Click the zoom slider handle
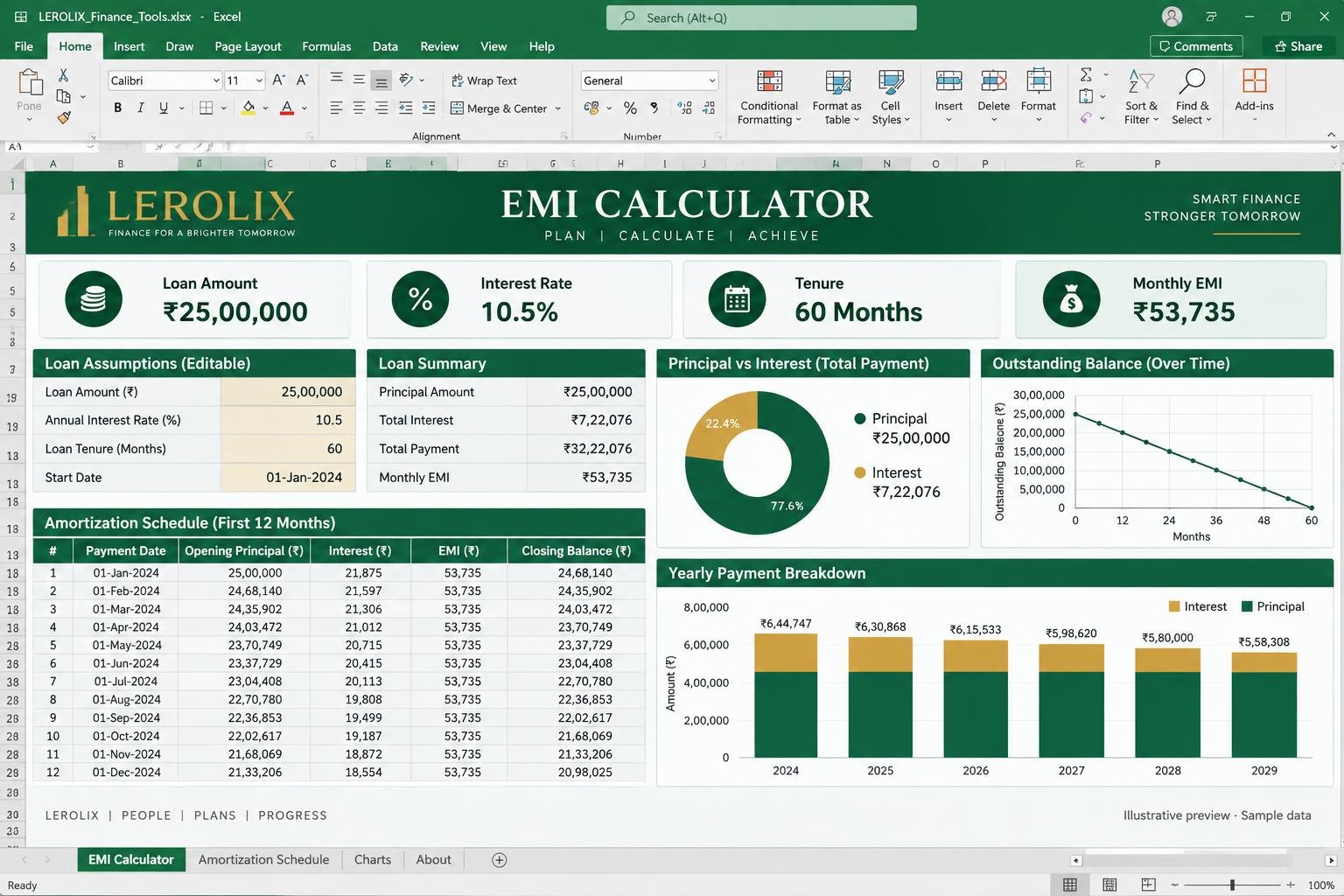 (1232, 885)
